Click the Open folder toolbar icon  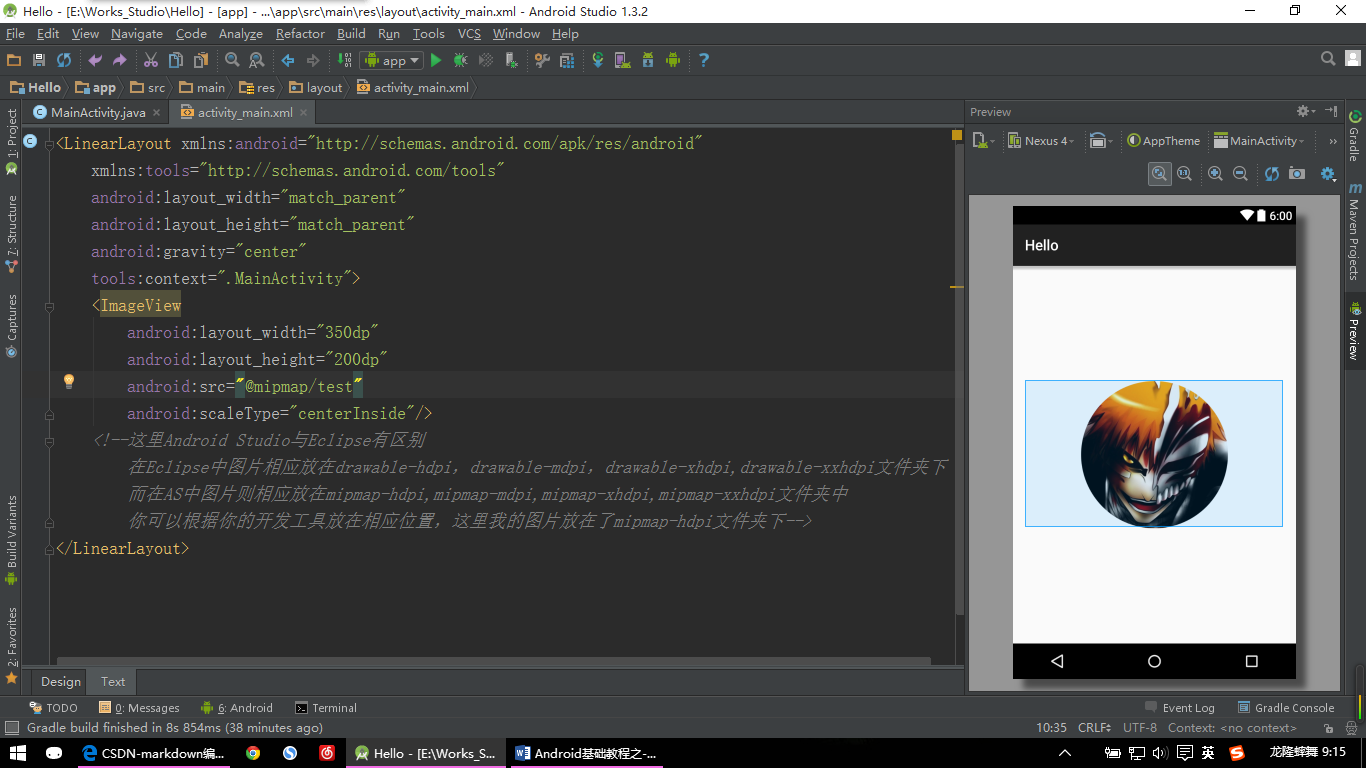pyautogui.click(x=14, y=60)
